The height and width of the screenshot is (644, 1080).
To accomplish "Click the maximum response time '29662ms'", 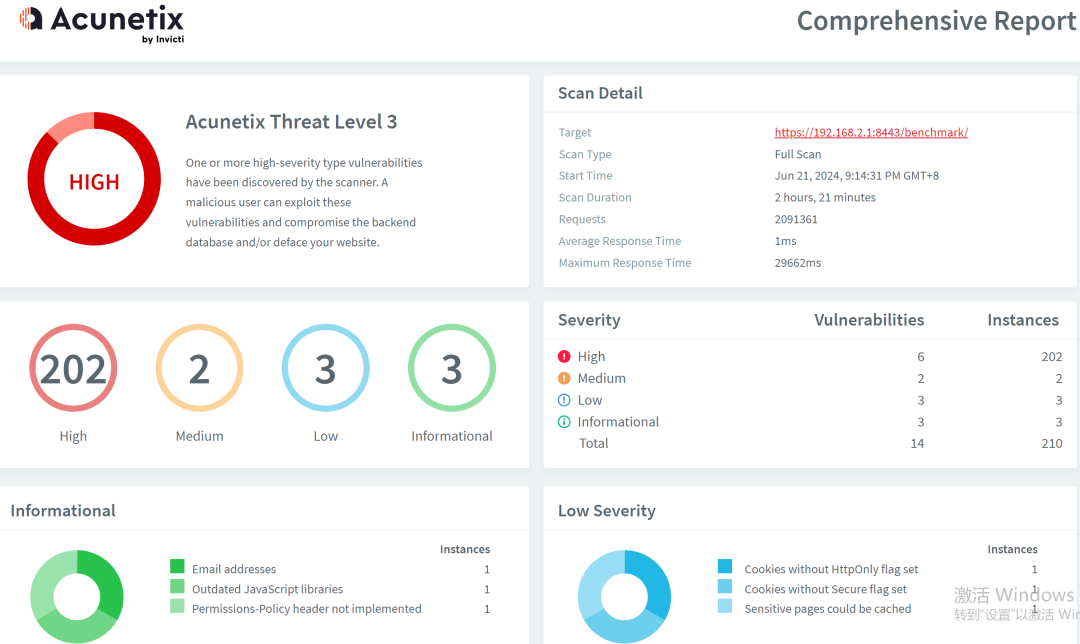I will tap(798, 263).
